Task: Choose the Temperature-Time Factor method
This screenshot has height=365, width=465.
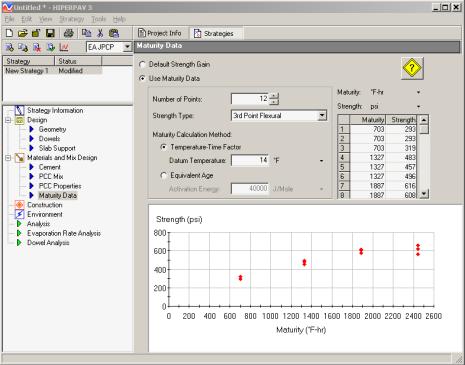Action: click(x=163, y=147)
